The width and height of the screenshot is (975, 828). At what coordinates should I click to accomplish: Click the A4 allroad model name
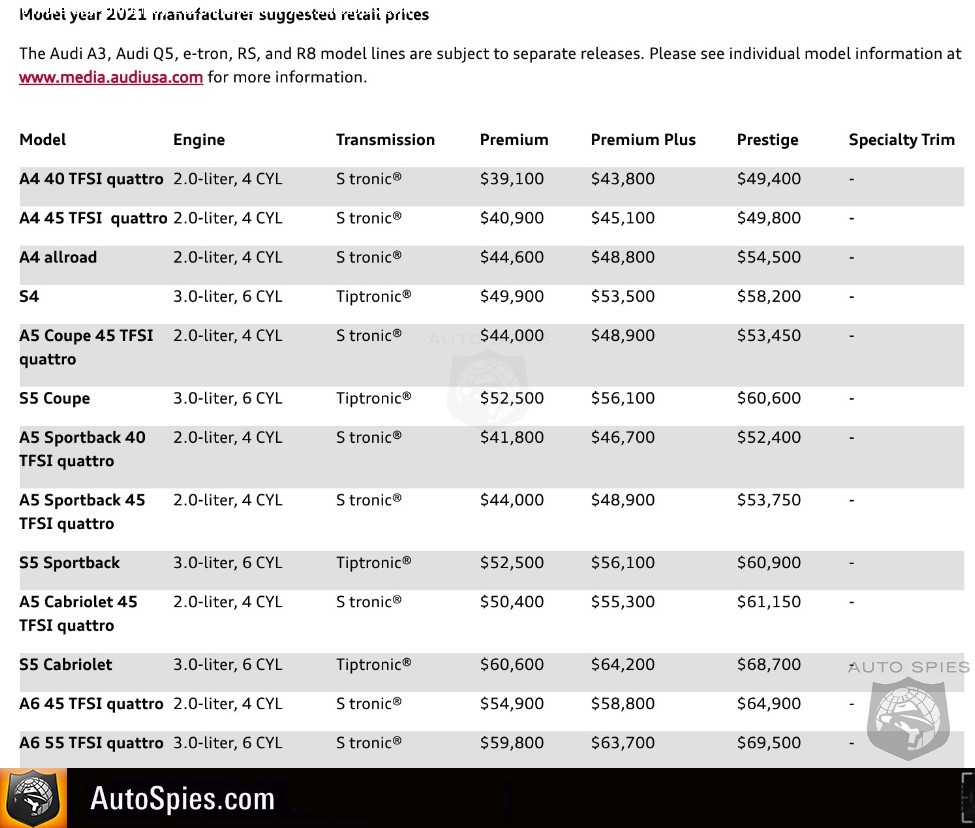58,257
